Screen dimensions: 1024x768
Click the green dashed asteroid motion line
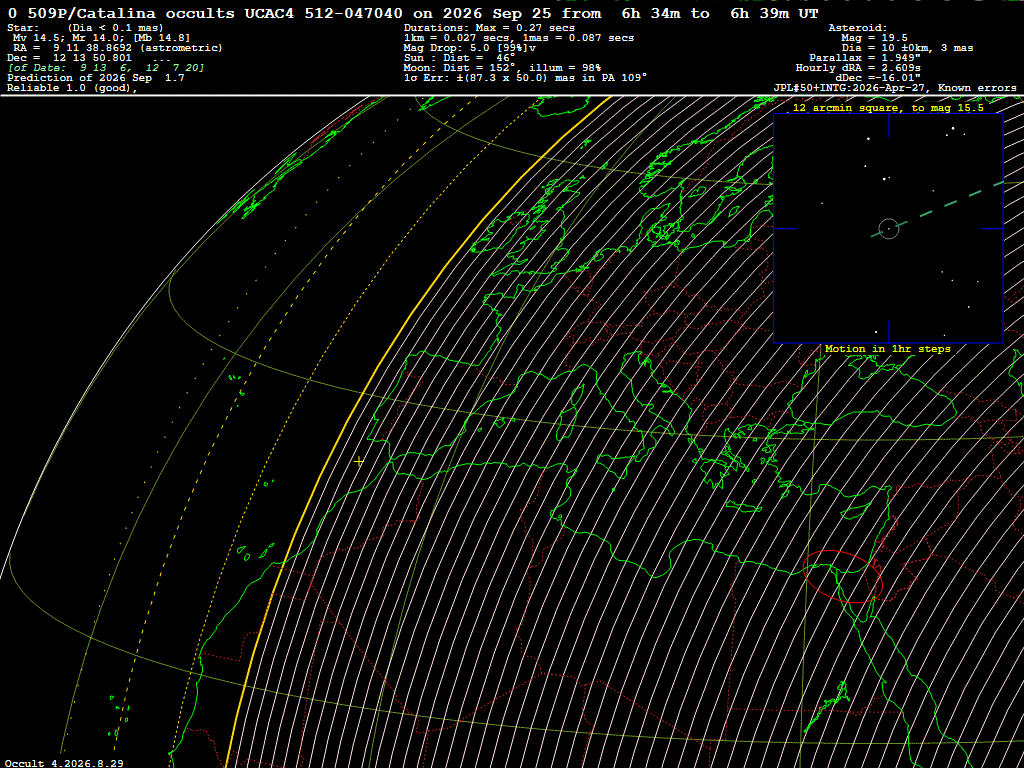[938, 209]
